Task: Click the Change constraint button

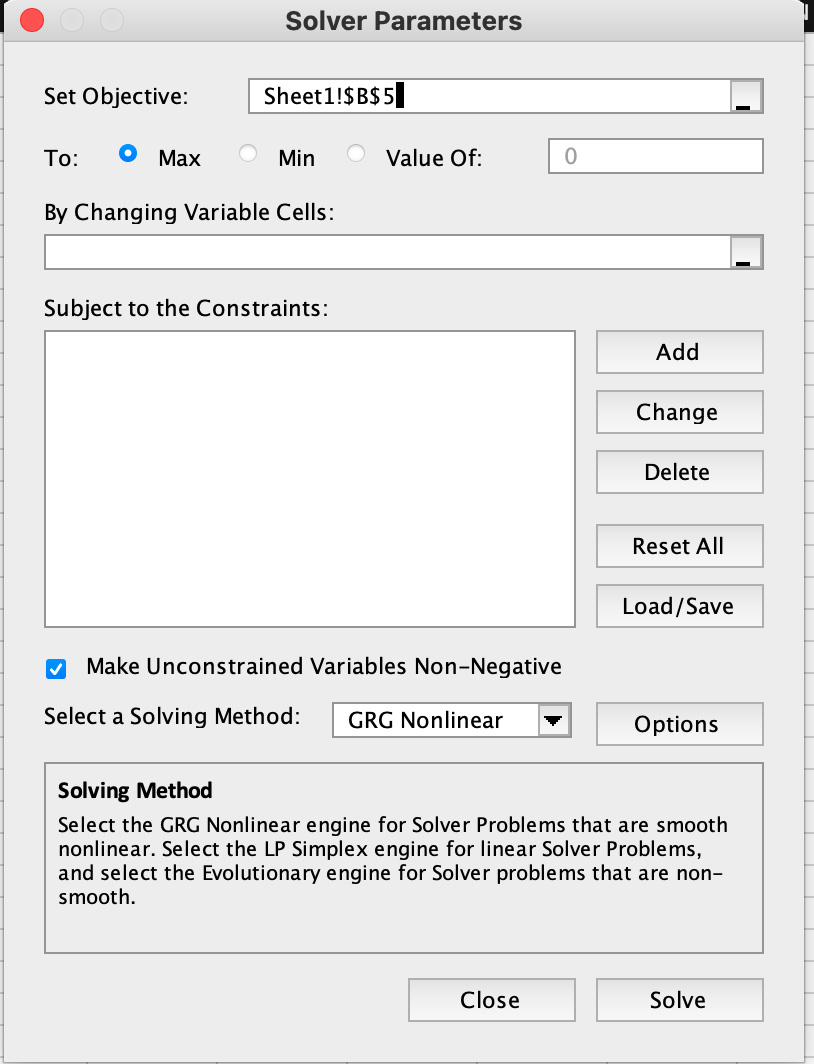Action: click(x=679, y=412)
